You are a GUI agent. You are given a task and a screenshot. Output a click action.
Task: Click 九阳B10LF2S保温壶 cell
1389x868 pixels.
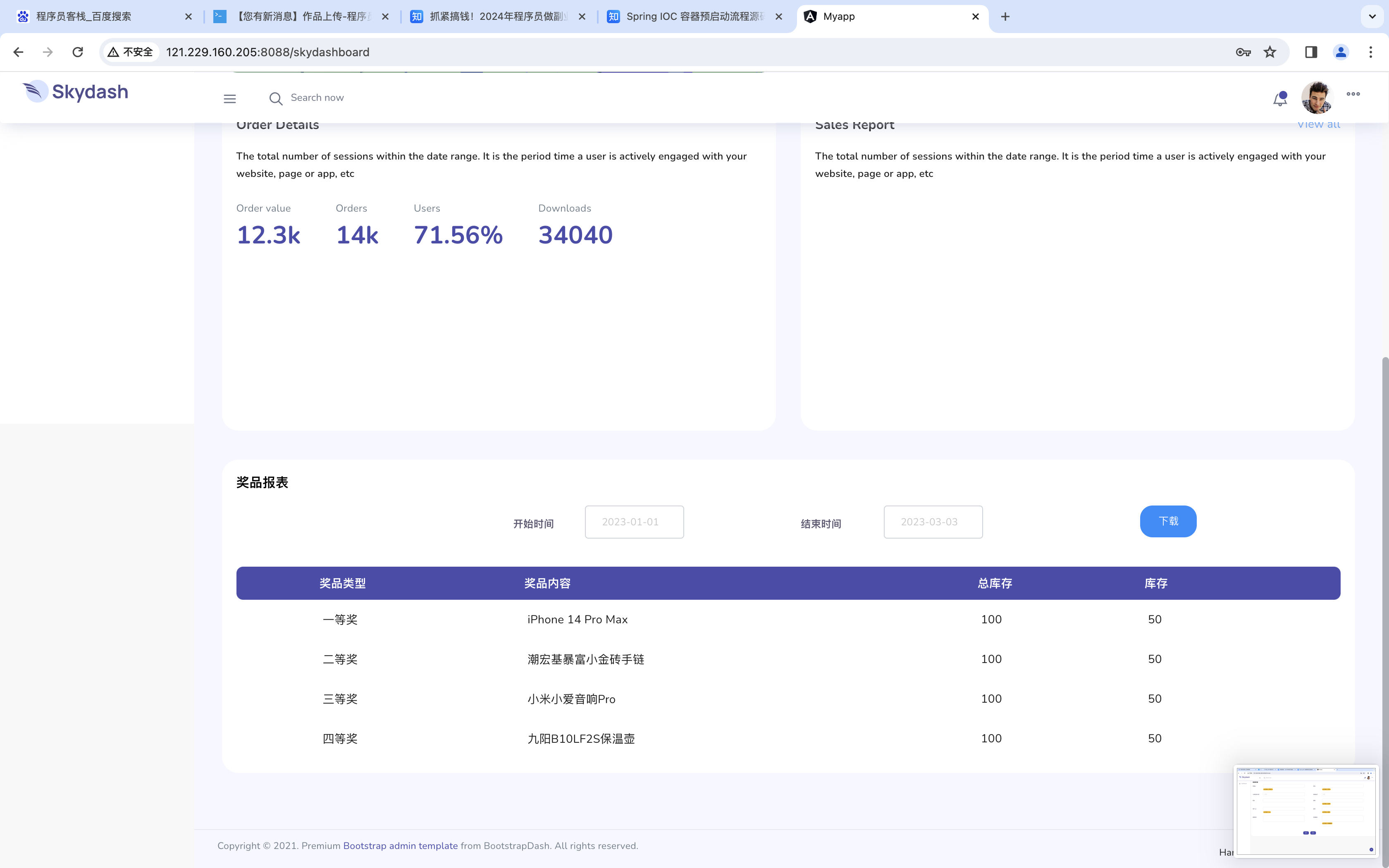coord(581,738)
